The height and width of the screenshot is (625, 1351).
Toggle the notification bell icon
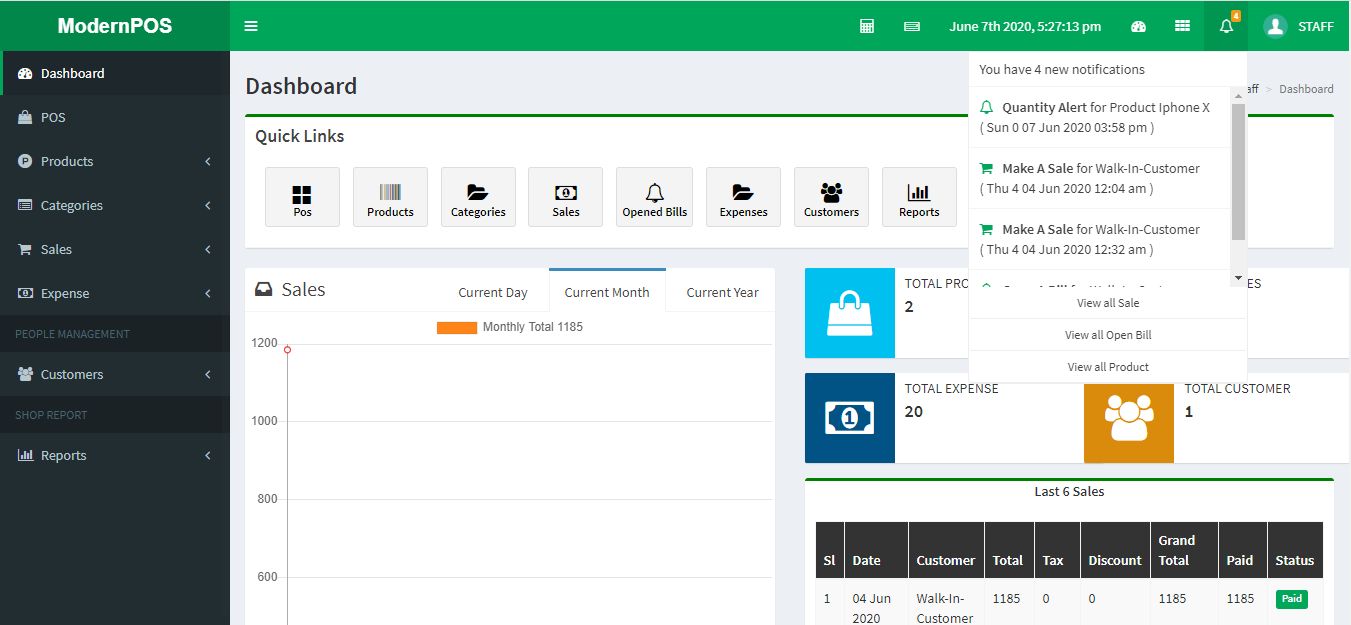point(1226,26)
